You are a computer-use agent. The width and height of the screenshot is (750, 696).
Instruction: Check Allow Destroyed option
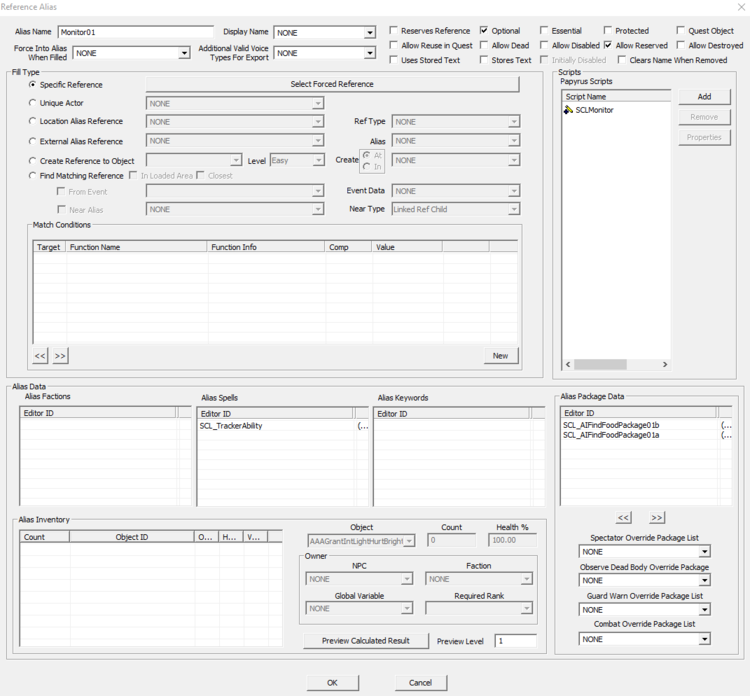pyautogui.click(x=680, y=45)
